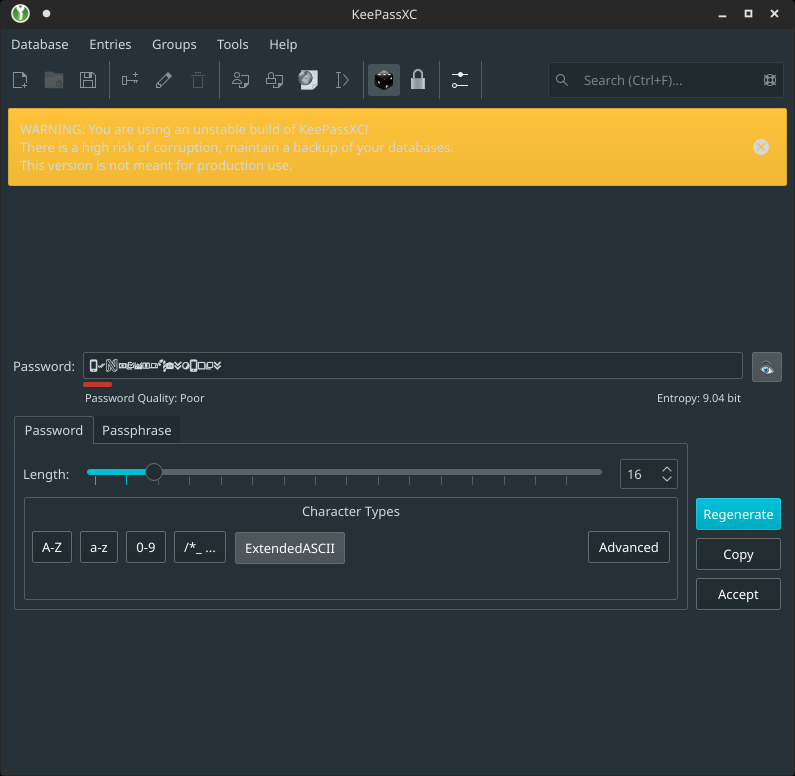The width and height of the screenshot is (795, 776).
Task: Minimize the KeePassXC window
Action: 722,14
